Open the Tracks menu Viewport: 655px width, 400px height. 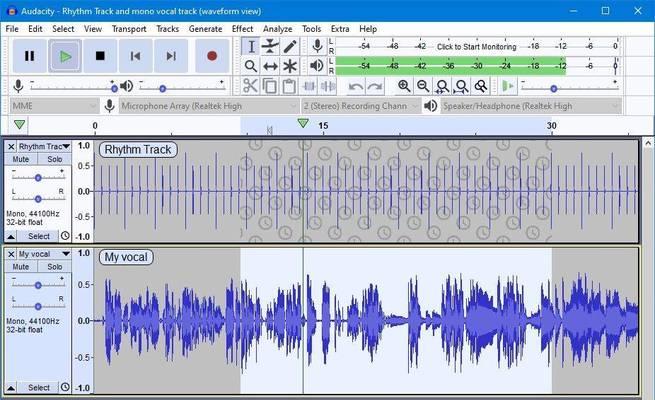click(x=168, y=29)
